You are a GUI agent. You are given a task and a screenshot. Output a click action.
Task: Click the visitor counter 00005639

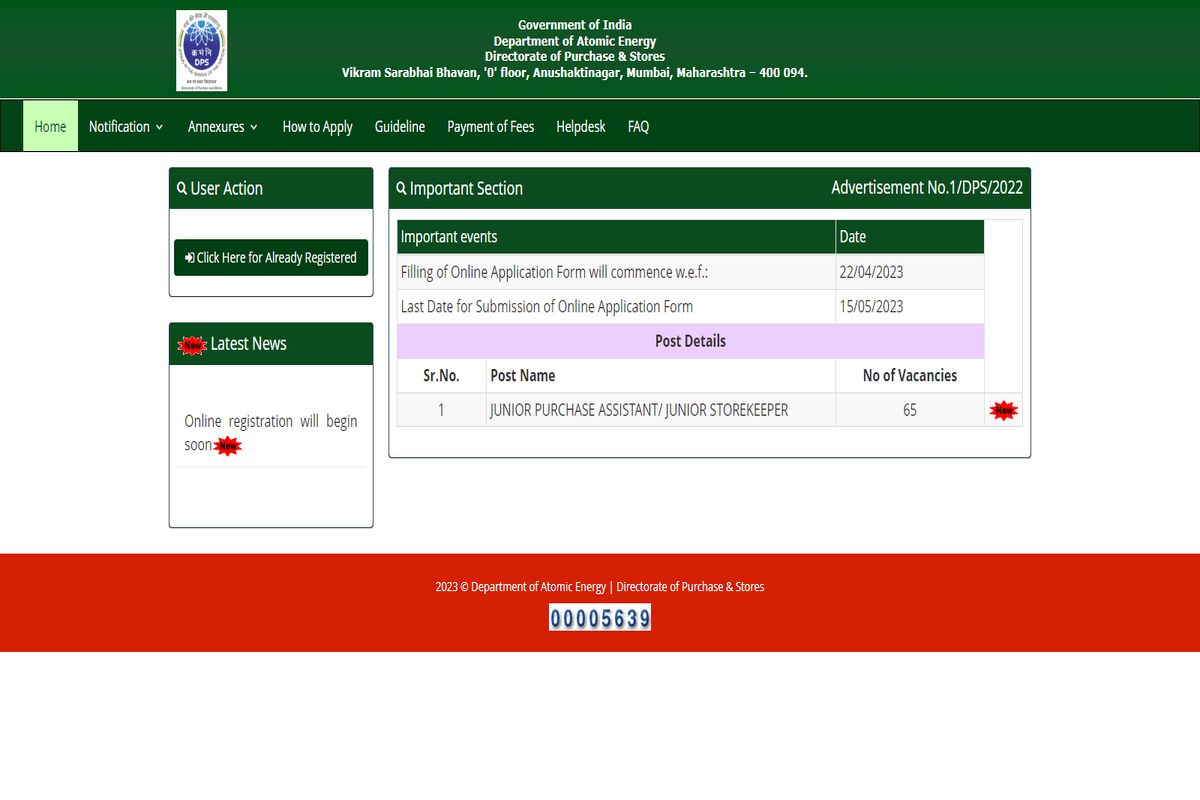(600, 618)
